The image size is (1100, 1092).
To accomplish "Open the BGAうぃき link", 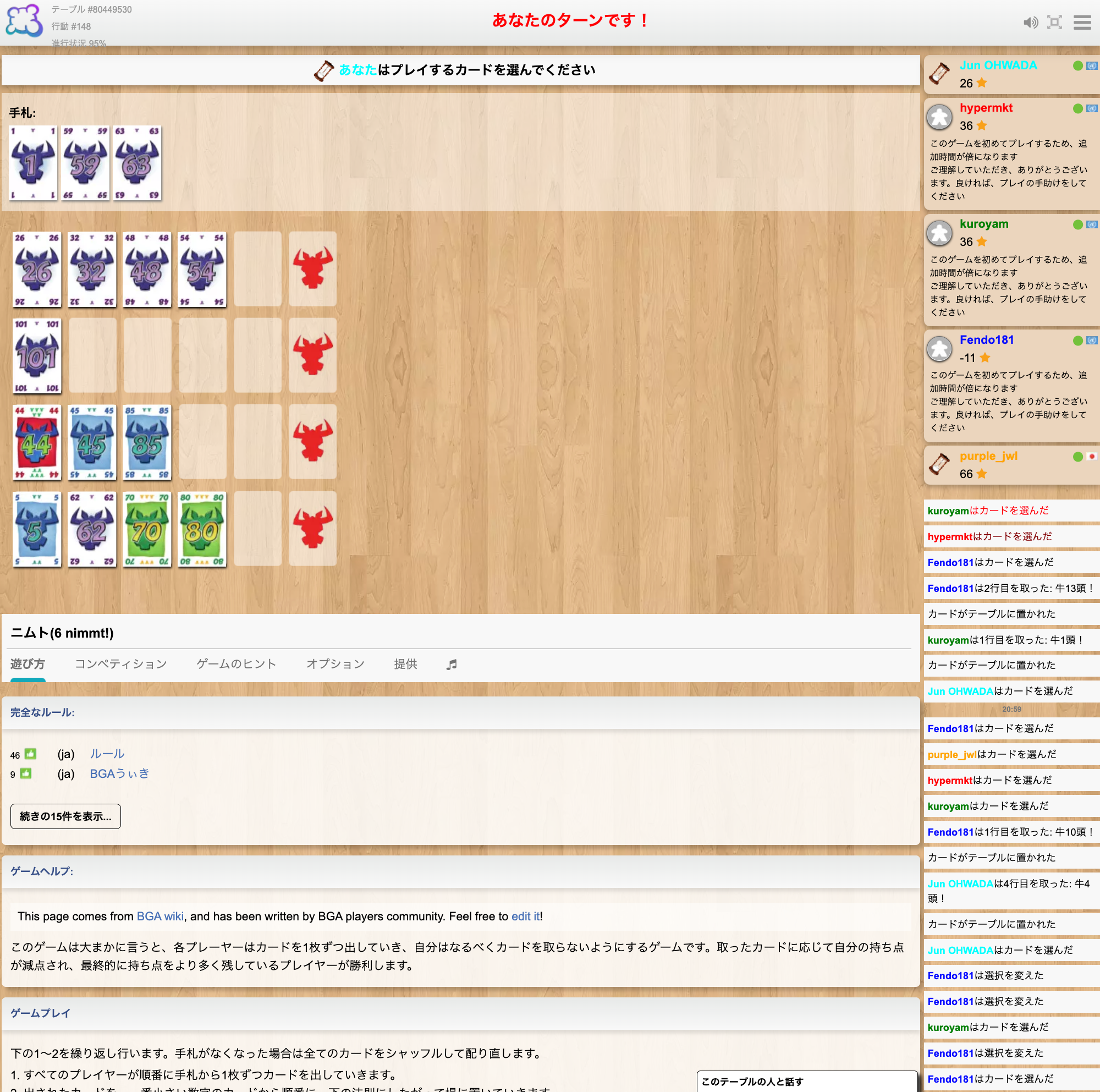I will click(119, 773).
